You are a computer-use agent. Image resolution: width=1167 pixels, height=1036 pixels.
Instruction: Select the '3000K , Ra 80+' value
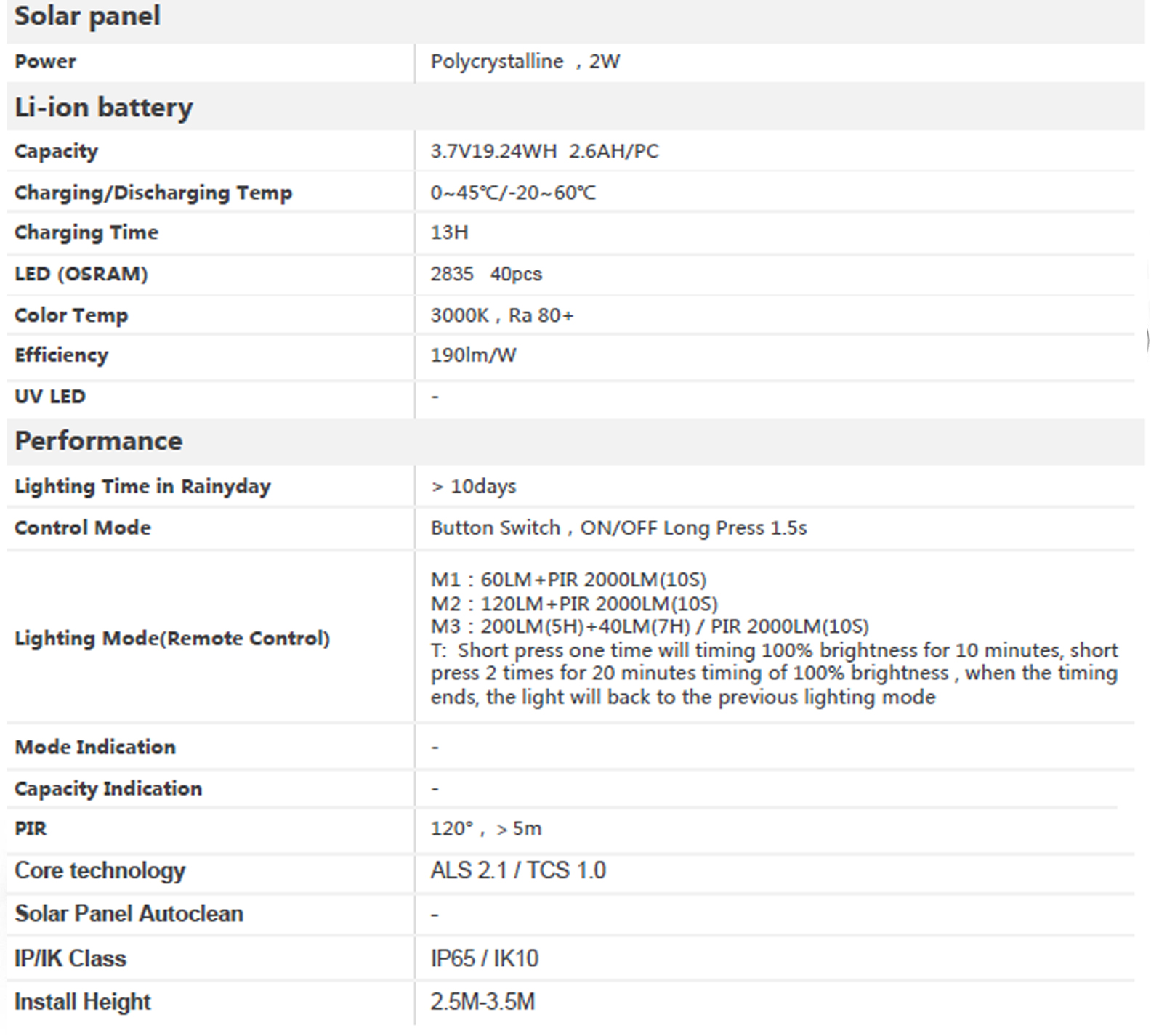tap(502, 315)
